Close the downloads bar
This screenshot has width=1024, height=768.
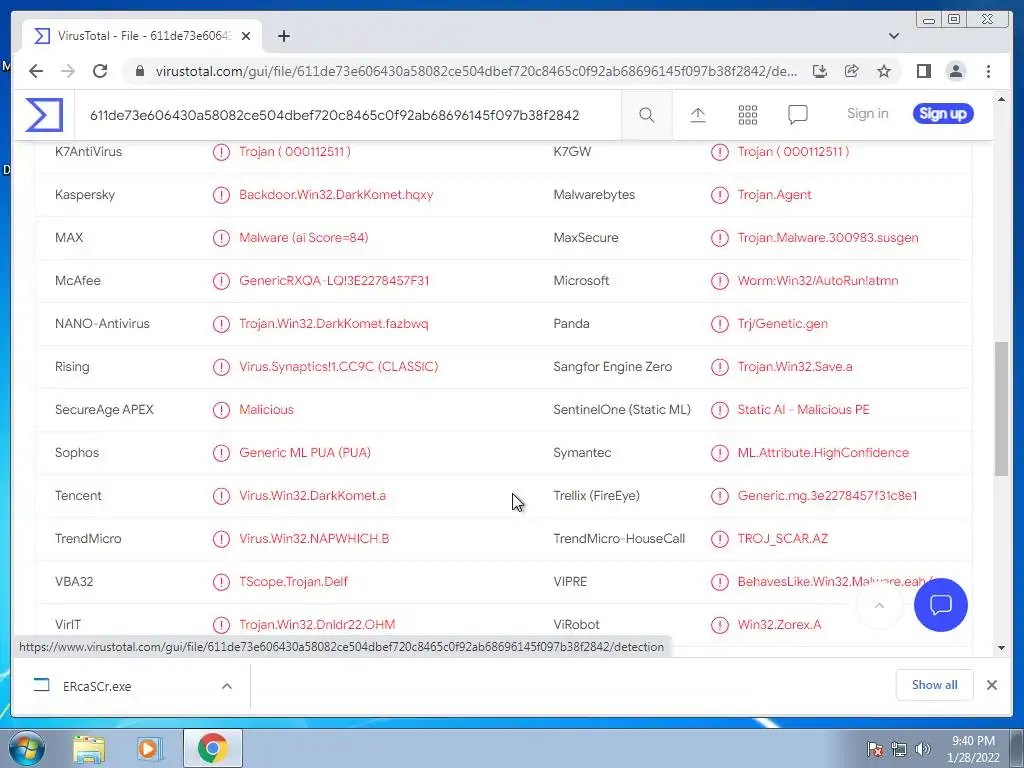[991, 685]
